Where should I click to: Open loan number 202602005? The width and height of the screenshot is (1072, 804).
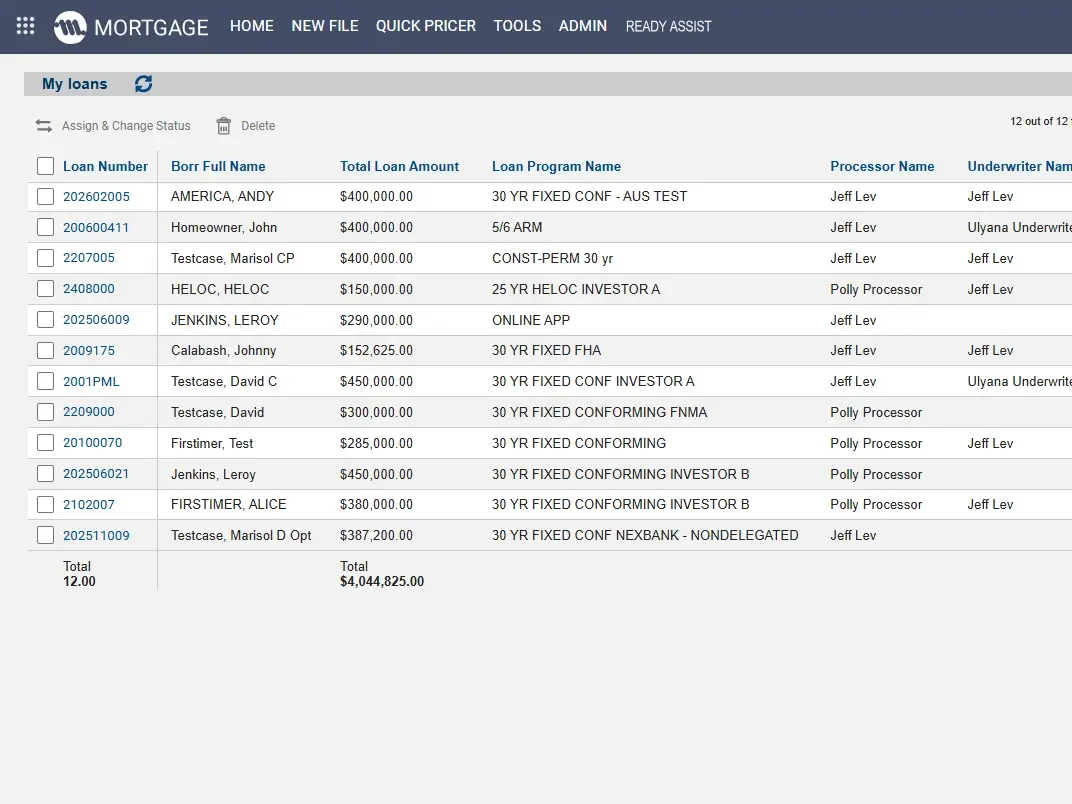click(96, 197)
